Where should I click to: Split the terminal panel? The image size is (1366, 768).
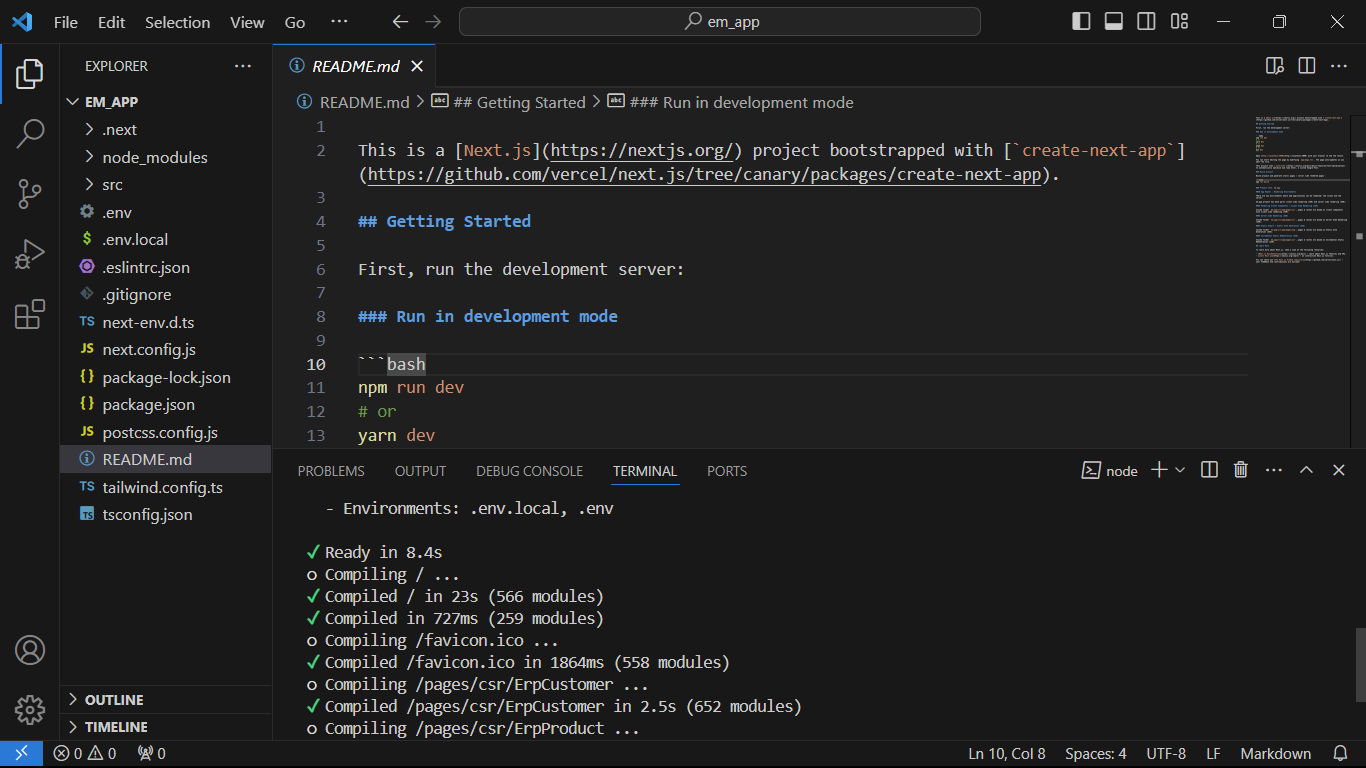tap(1209, 470)
